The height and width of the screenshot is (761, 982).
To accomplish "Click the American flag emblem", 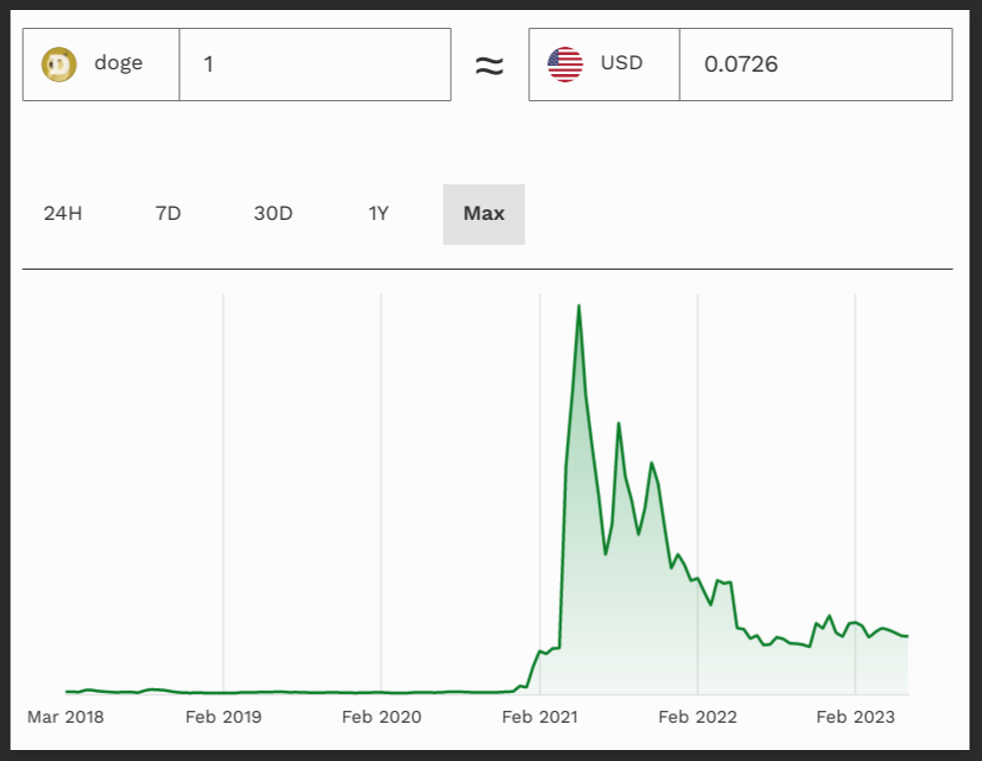I will (563, 64).
